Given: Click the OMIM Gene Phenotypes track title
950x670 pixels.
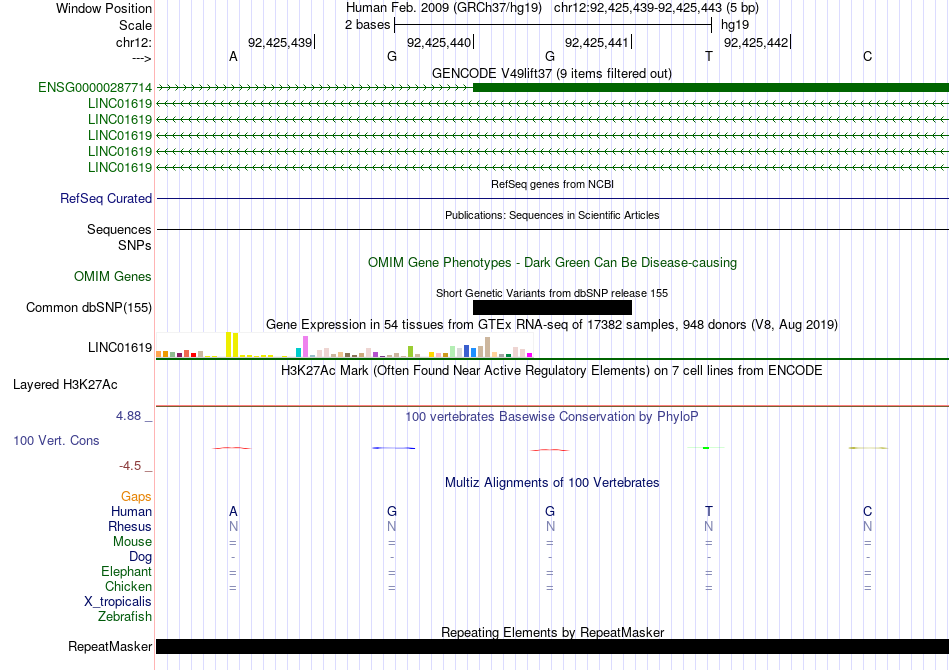Looking at the screenshot, I should click(552, 263).
